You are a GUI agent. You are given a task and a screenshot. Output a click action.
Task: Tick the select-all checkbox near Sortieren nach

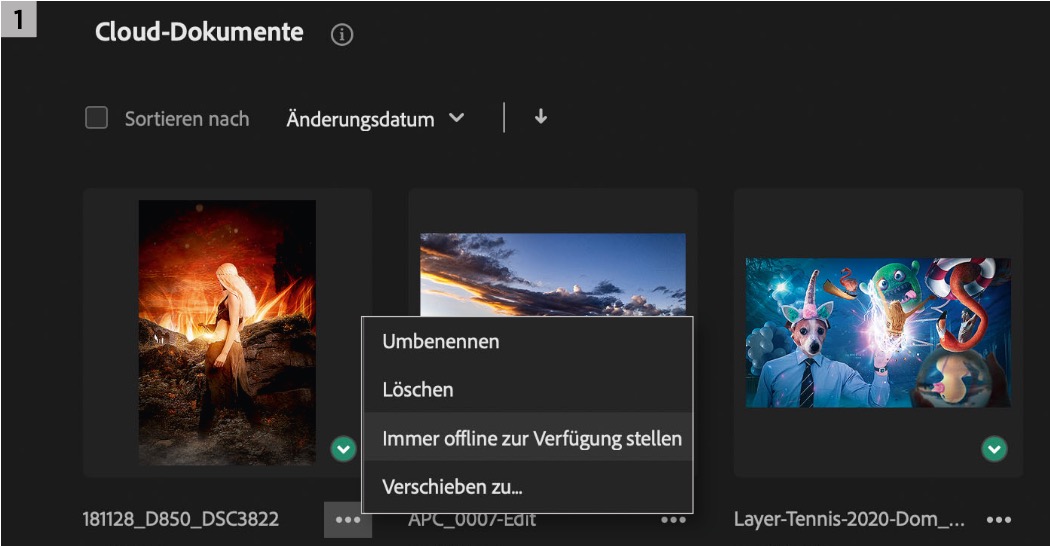point(97,118)
